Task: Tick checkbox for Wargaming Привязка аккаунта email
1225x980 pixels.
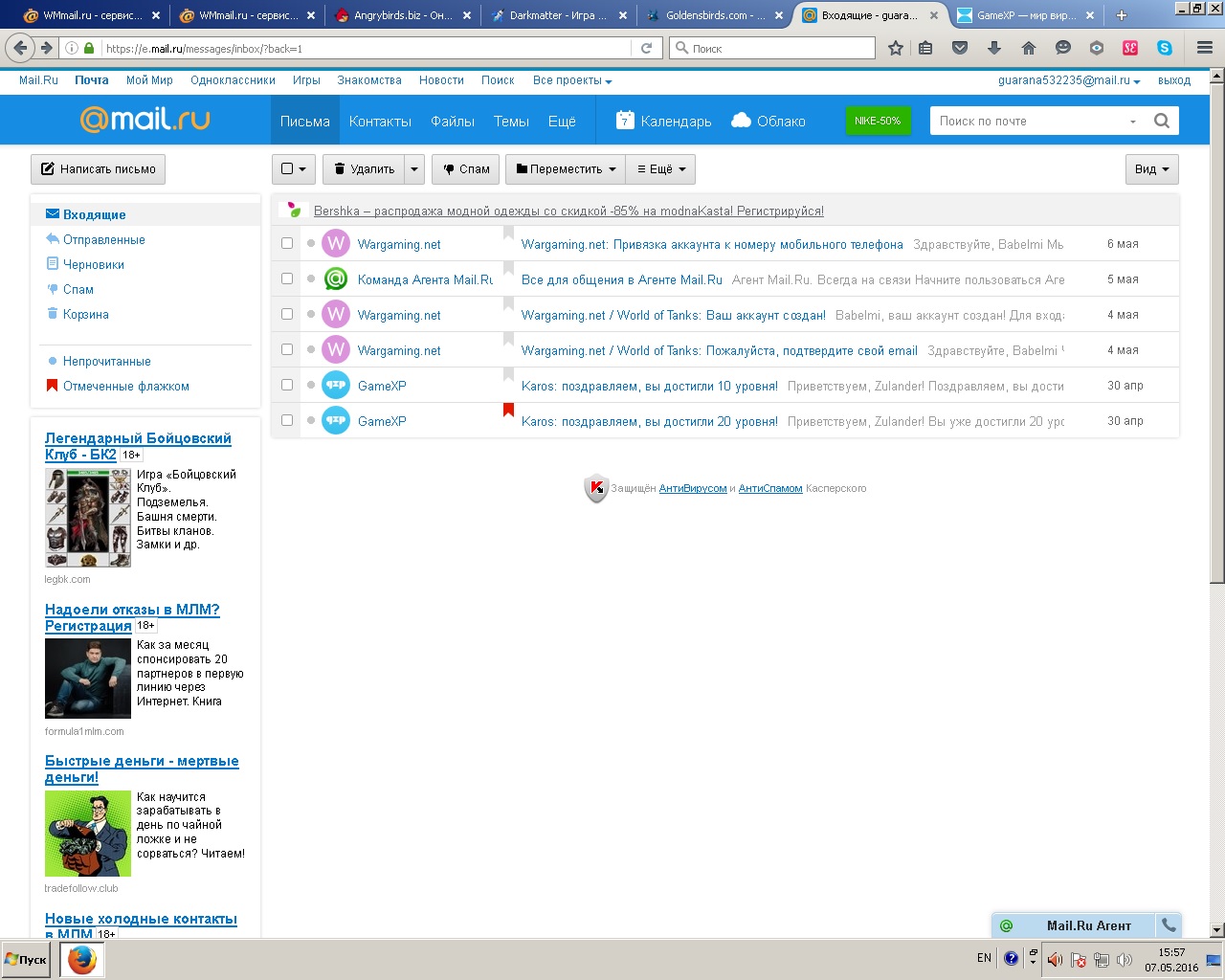Action: [x=287, y=243]
